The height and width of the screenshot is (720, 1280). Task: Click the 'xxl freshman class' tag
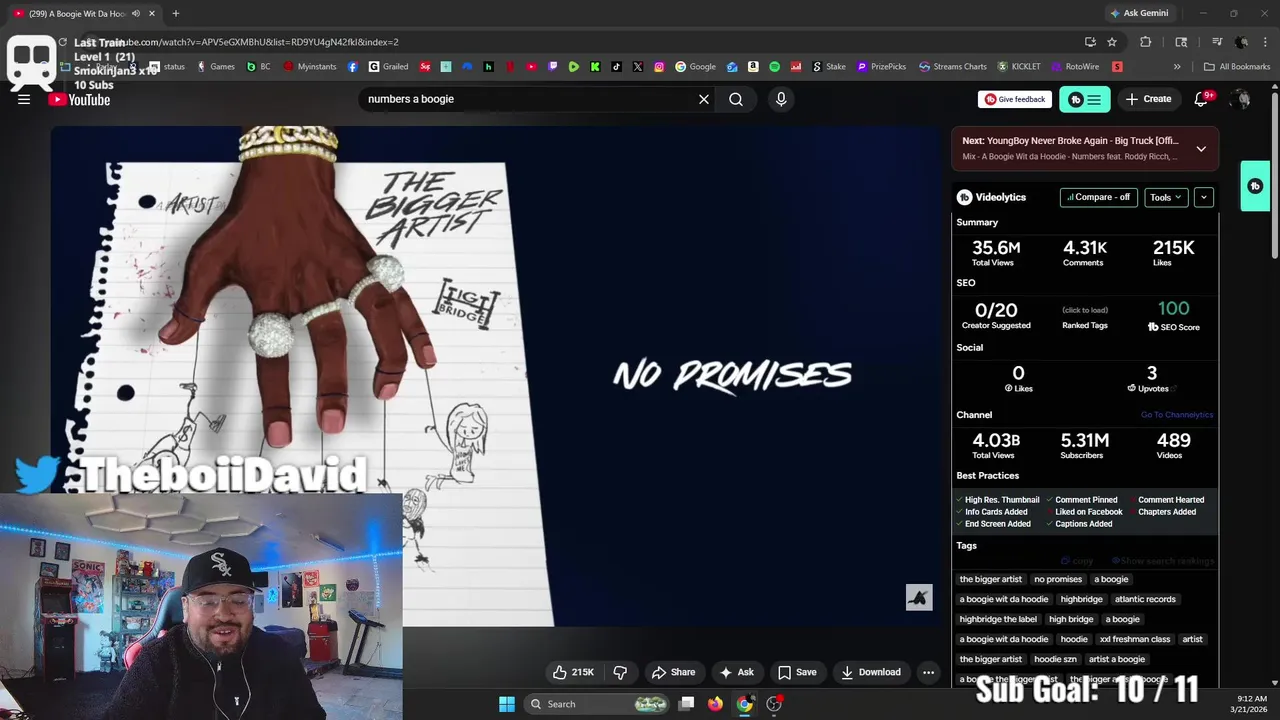1134,639
